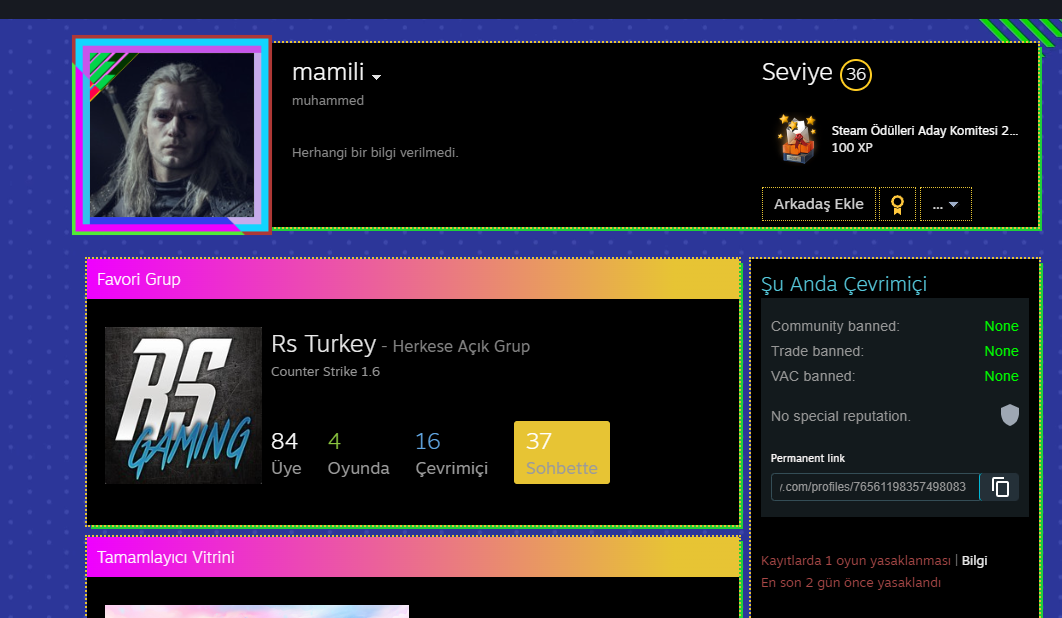Give a profile award via ribbon icon
1062x618 pixels.
click(x=897, y=204)
